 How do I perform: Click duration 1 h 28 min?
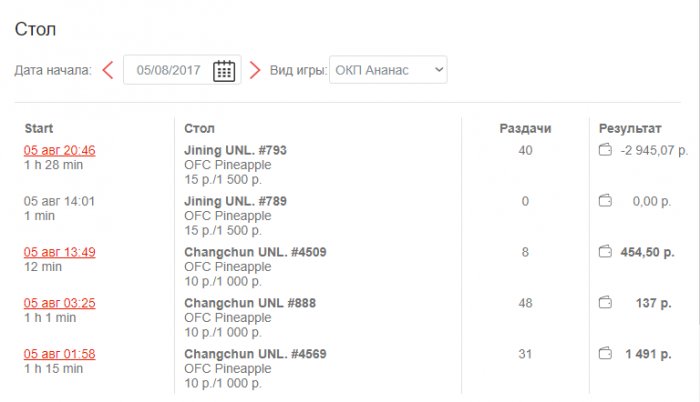(x=53, y=165)
